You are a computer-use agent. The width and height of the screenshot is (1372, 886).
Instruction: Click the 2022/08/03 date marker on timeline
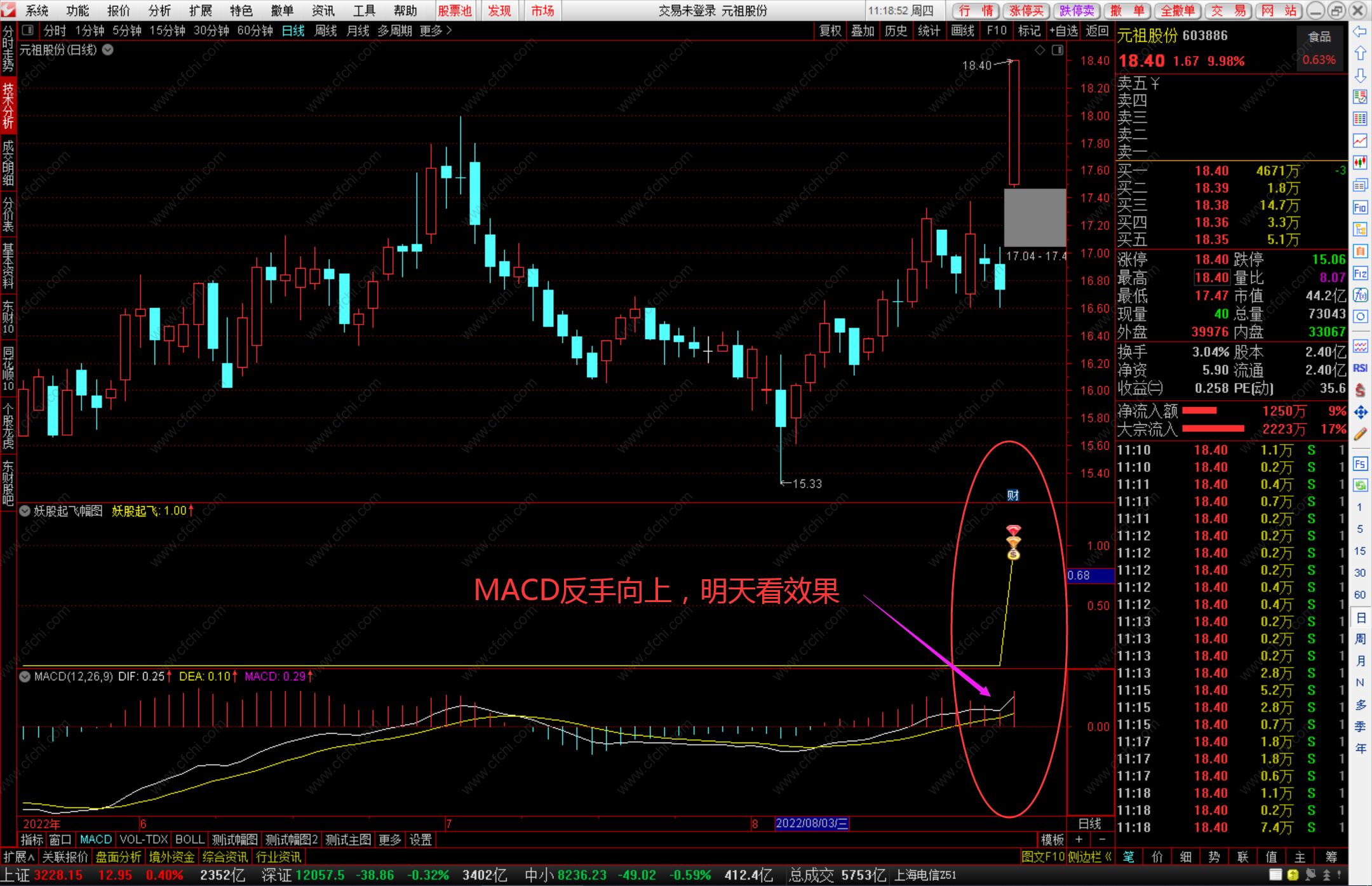click(811, 824)
